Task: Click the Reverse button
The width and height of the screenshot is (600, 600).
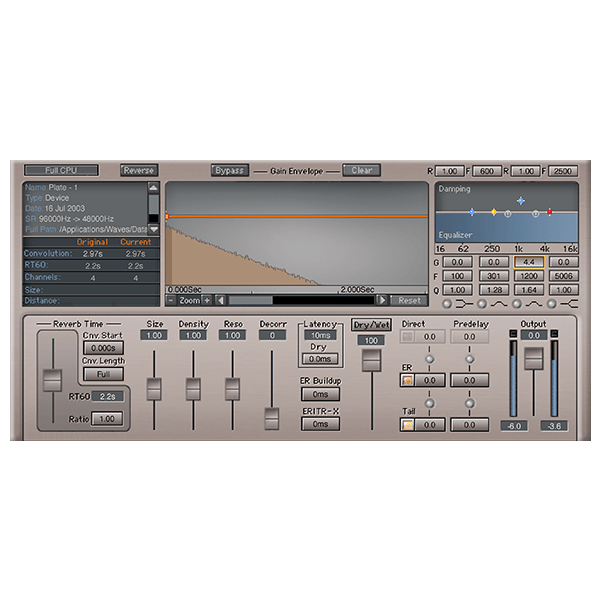Action: [139, 170]
